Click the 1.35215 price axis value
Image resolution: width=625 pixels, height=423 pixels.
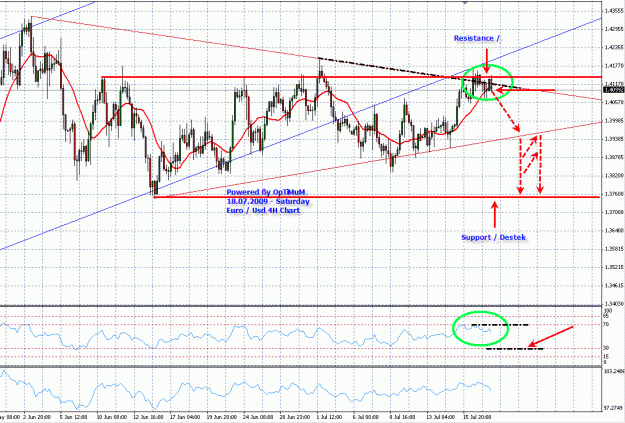point(614,268)
